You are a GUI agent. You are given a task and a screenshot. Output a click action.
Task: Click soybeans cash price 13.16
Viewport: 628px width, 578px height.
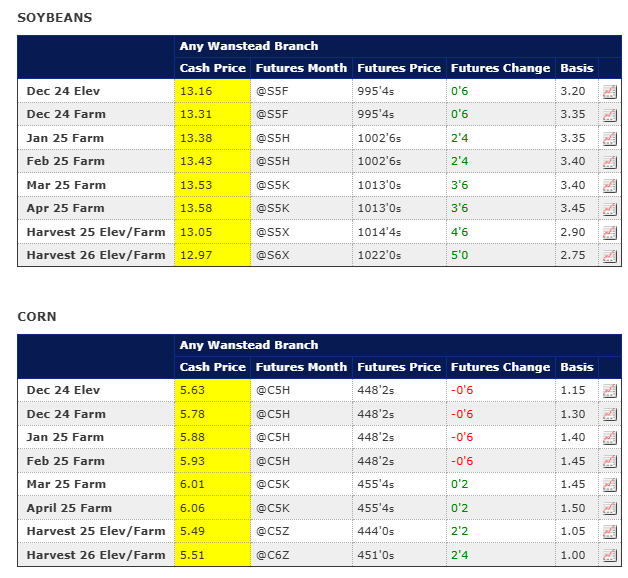(x=195, y=91)
